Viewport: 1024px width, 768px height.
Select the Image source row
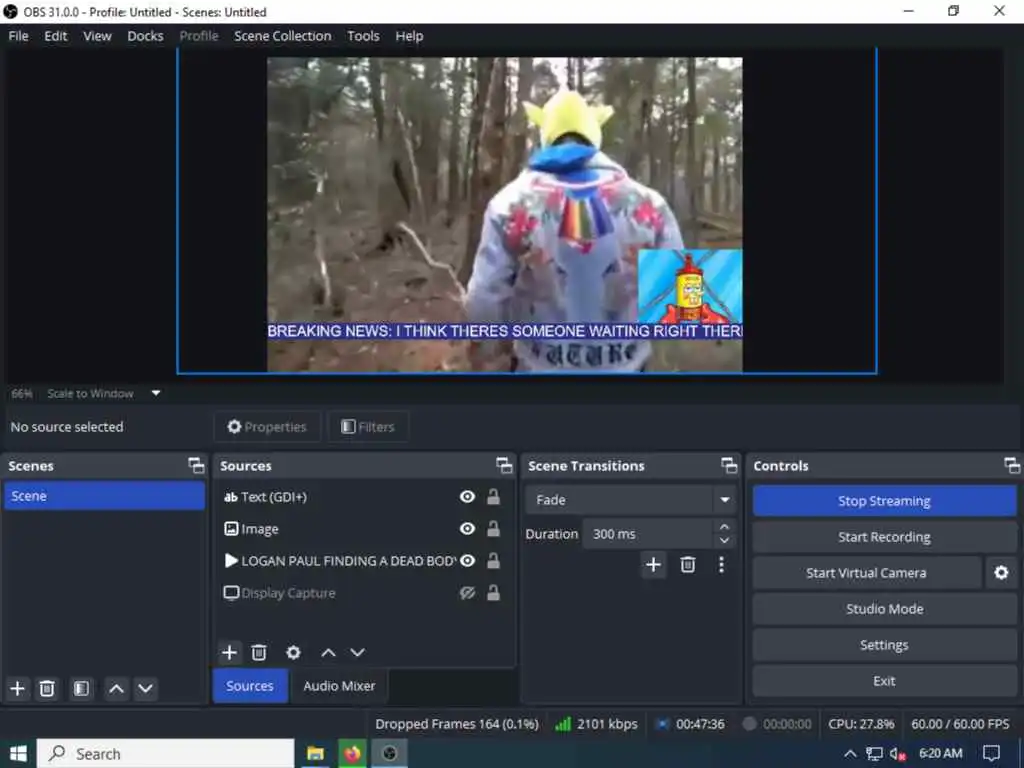coord(363,528)
